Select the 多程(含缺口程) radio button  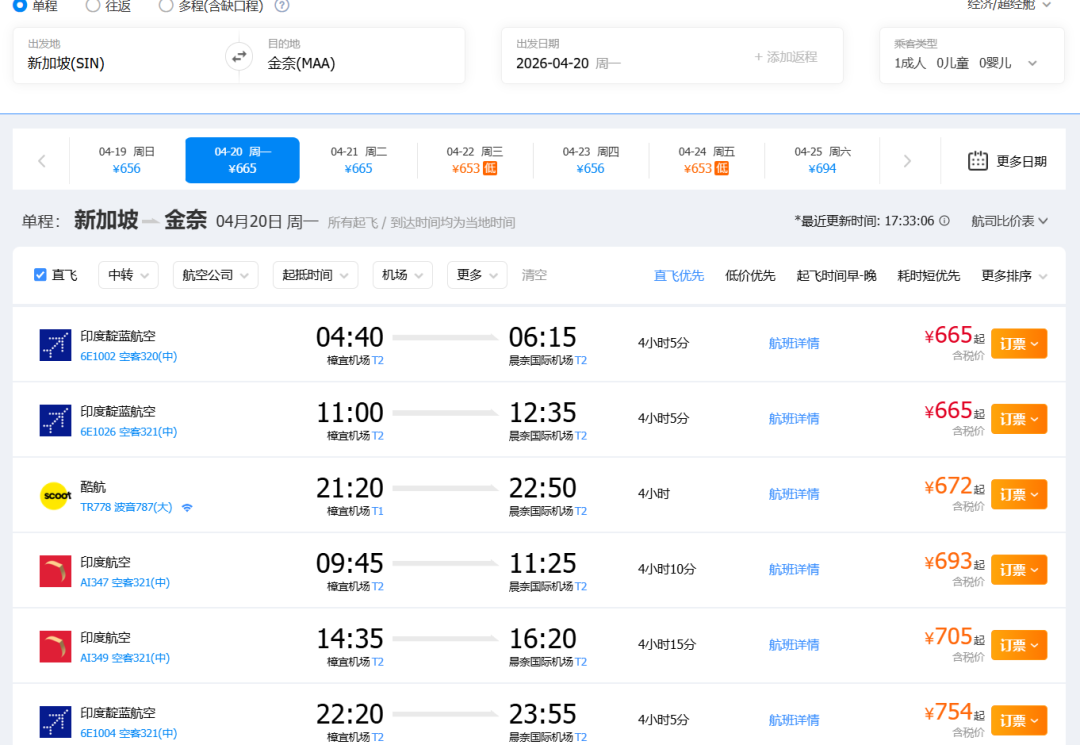(166, 6)
